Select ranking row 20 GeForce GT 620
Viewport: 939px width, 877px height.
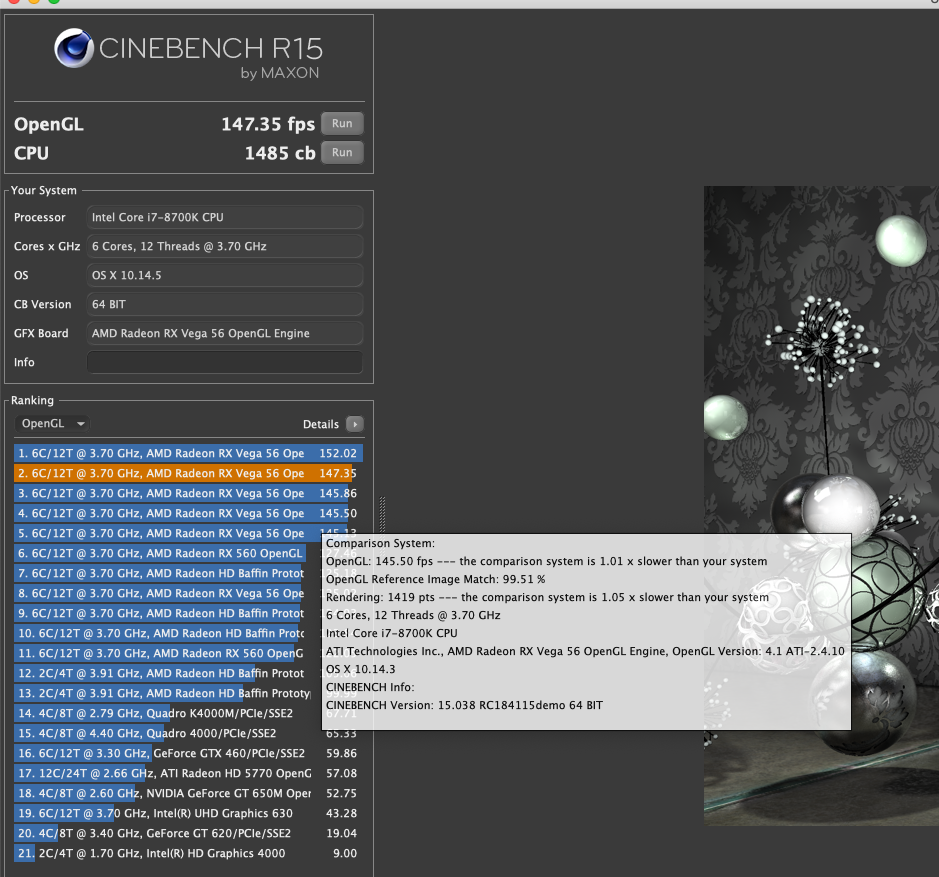pos(188,833)
